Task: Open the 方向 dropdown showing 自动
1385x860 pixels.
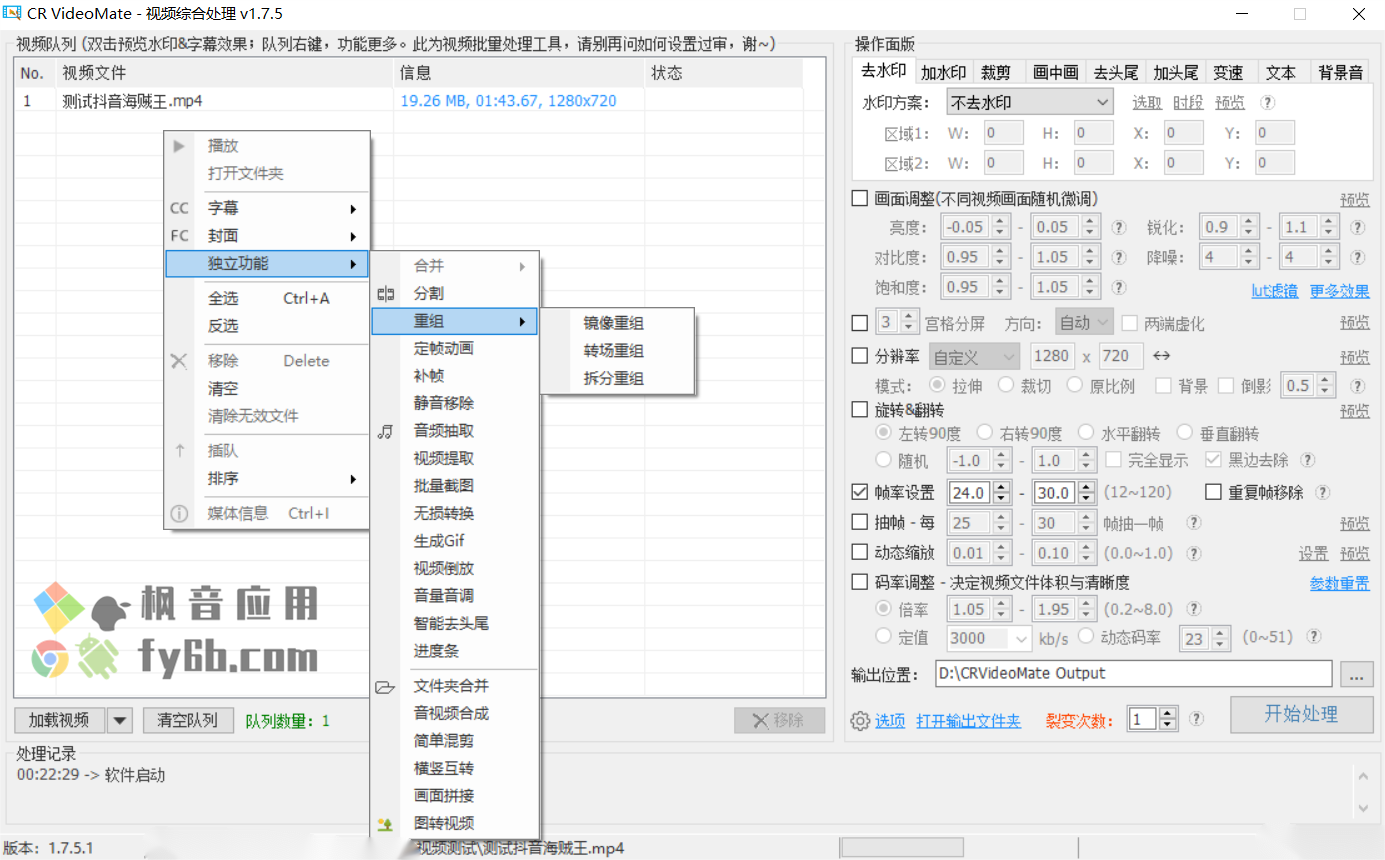Action: tap(1084, 323)
